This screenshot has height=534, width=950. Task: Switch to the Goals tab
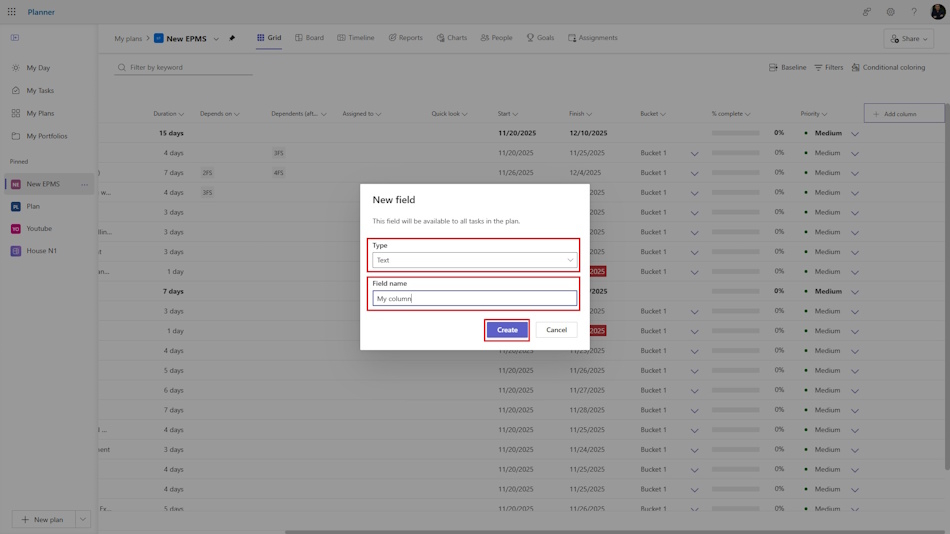click(540, 38)
